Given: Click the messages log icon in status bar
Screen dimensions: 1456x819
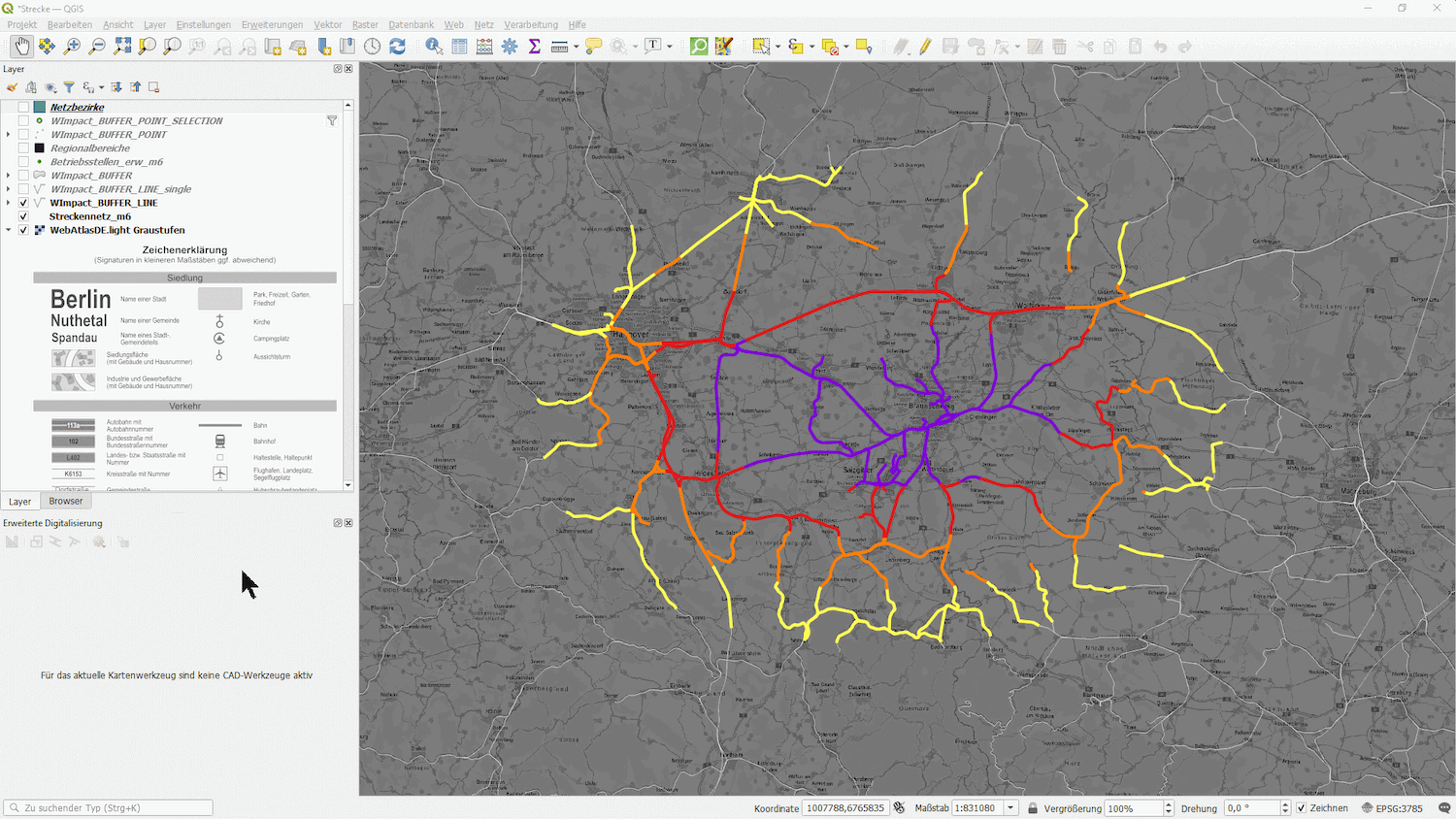Looking at the screenshot, I should click(1444, 807).
